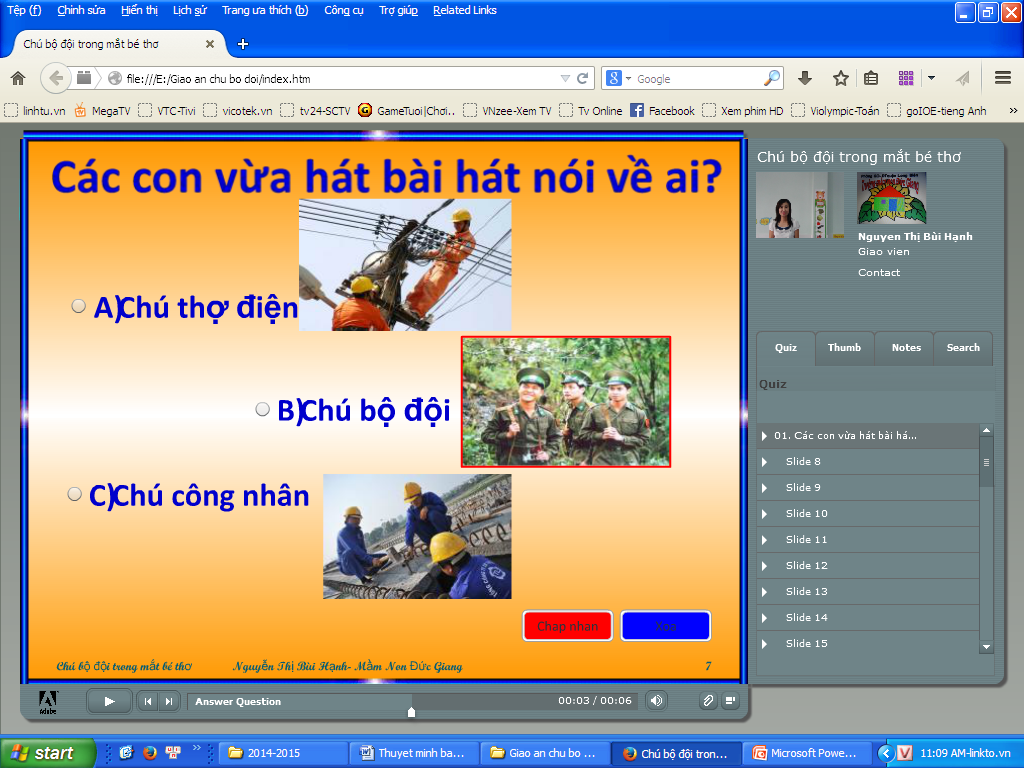The height and width of the screenshot is (768, 1024).
Task: Switch to the Thumb tab
Action: [844, 348]
